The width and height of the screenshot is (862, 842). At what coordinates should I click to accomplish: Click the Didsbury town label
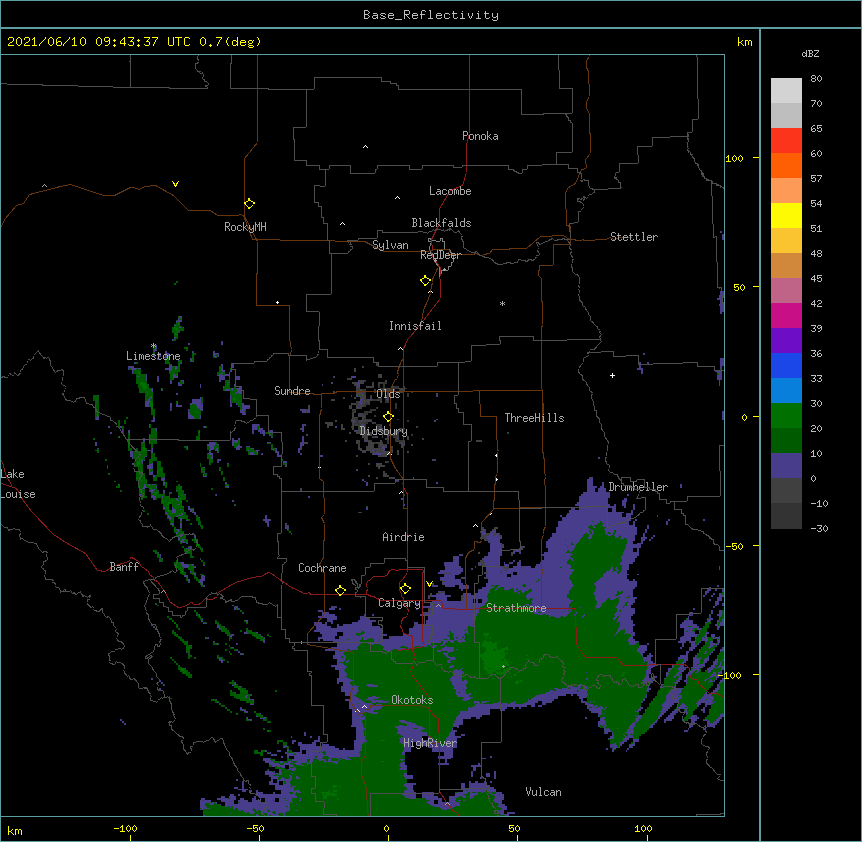(x=383, y=431)
